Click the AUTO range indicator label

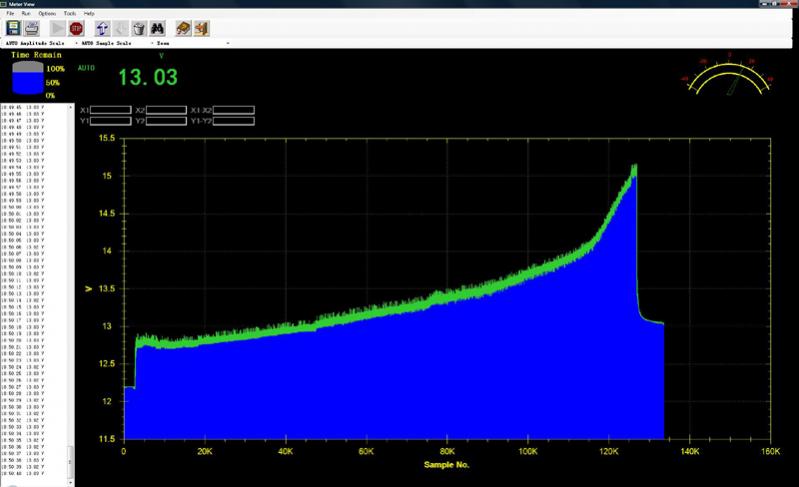(86, 68)
